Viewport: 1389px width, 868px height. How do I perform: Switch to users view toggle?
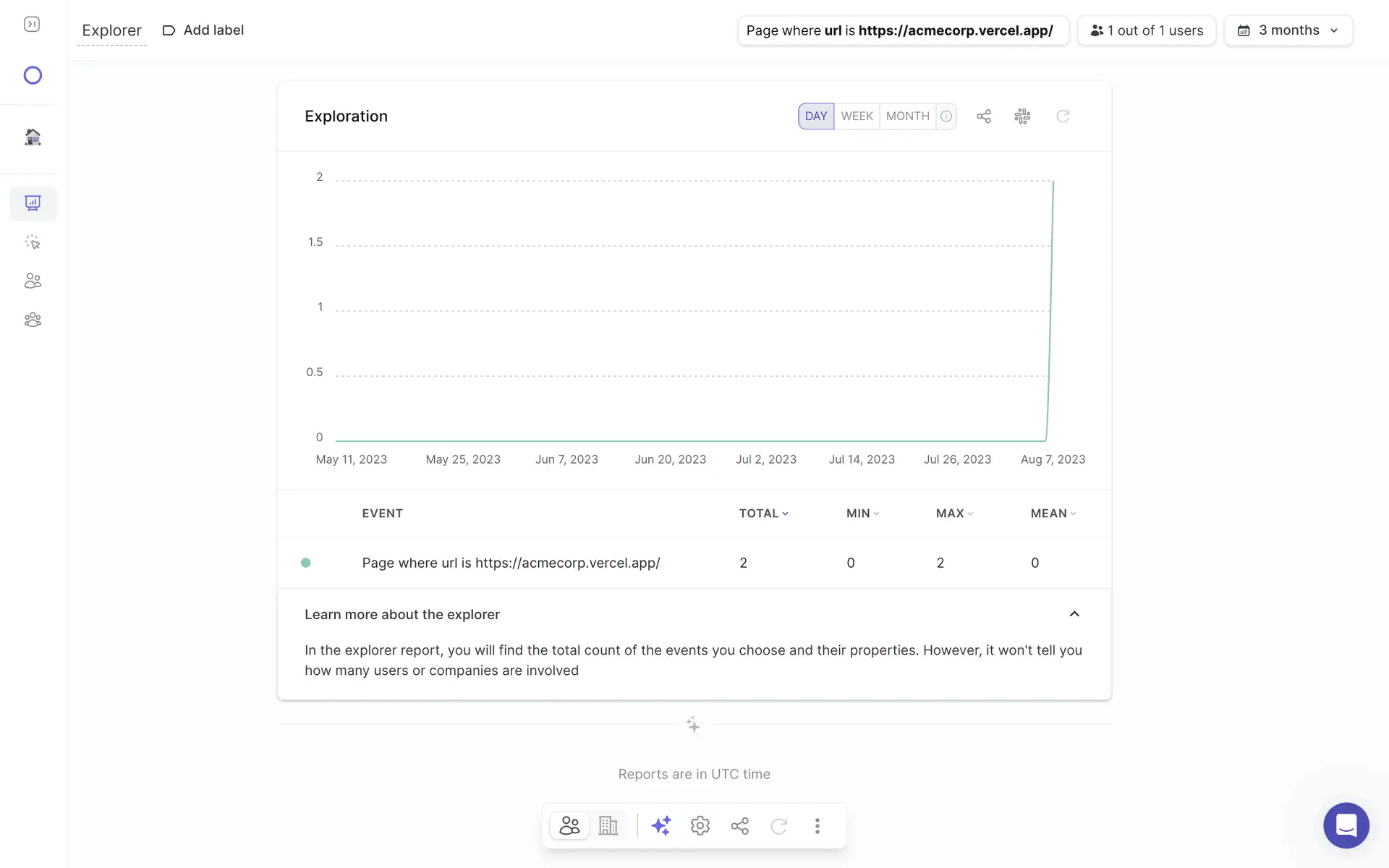click(x=569, y=825)
